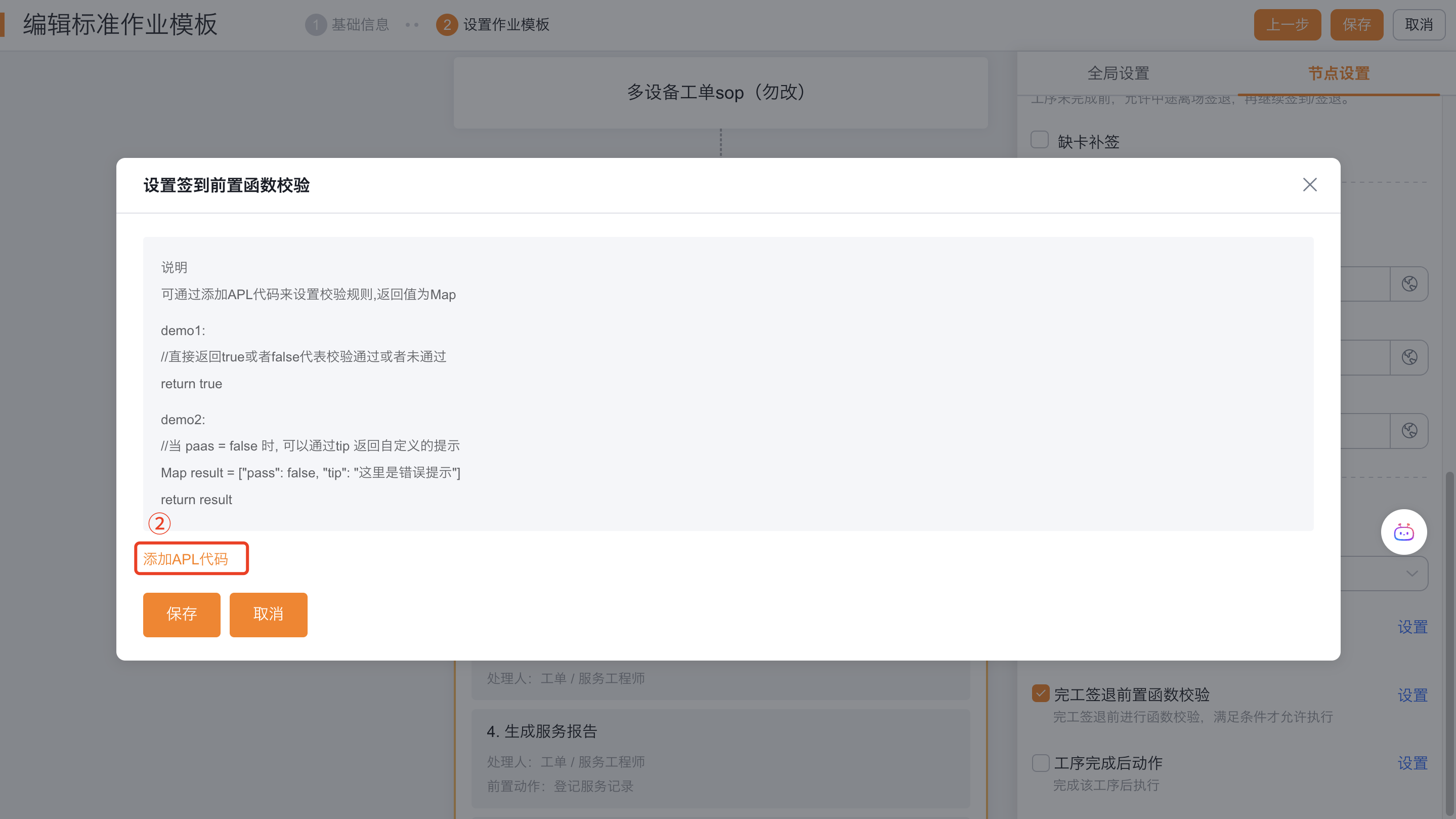The image size is (1456, 819).
Task: Switch to the 全局设置 tab
Action: pyautogui.click(x=1118, y=73)
